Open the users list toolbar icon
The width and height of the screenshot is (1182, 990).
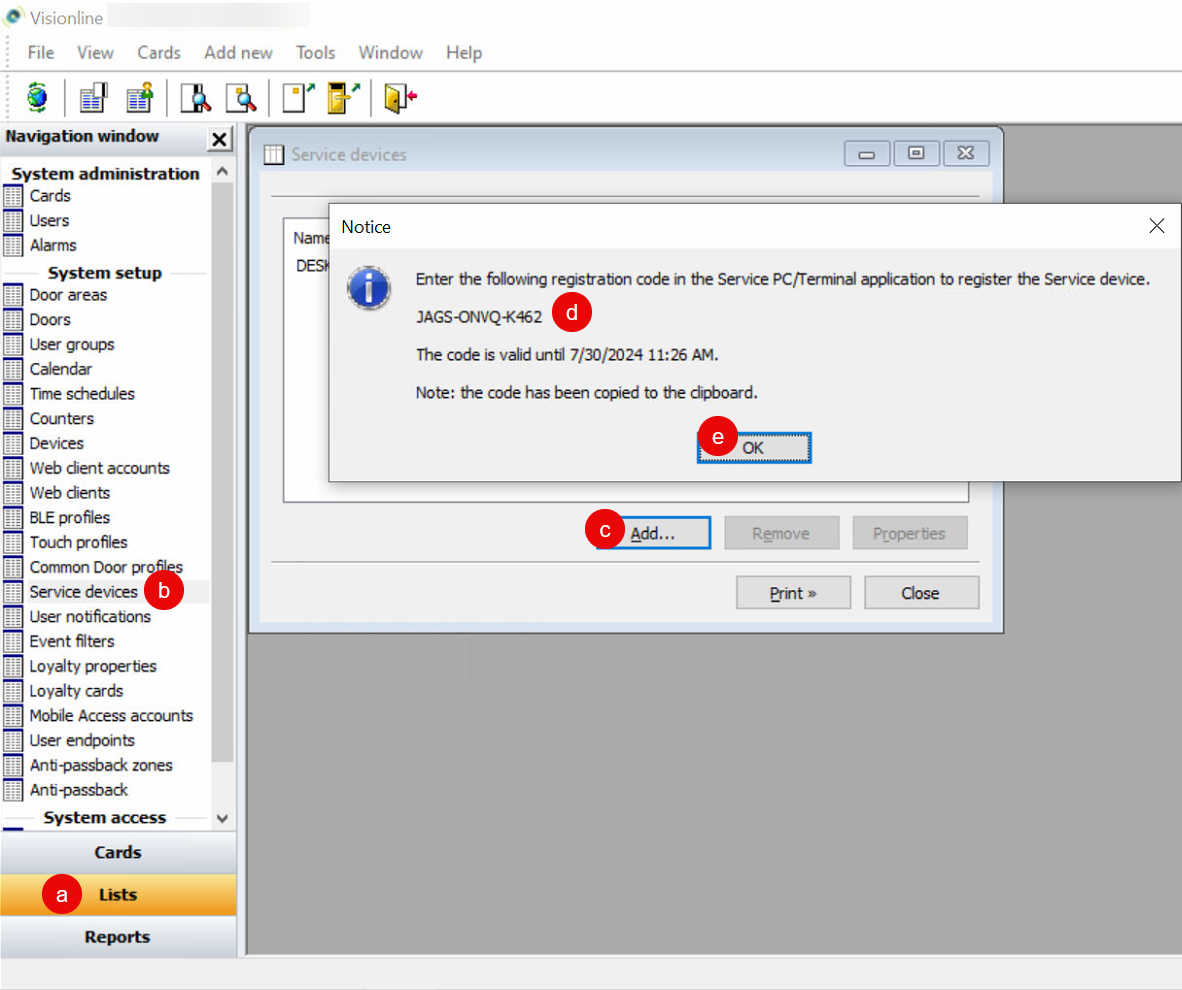[139, 98]
